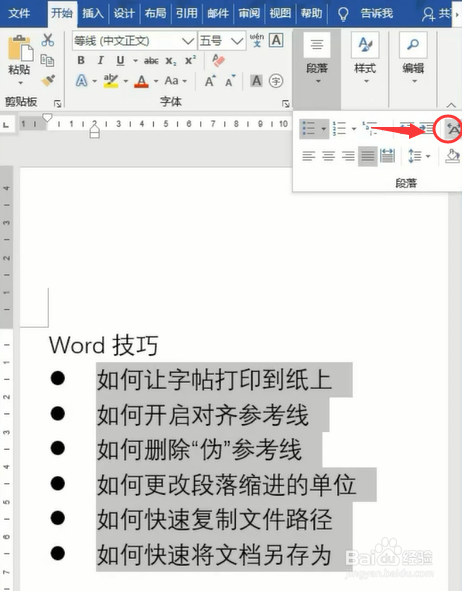Click the line spacing icon
The image size is (462, 591).
click(415, 156)
